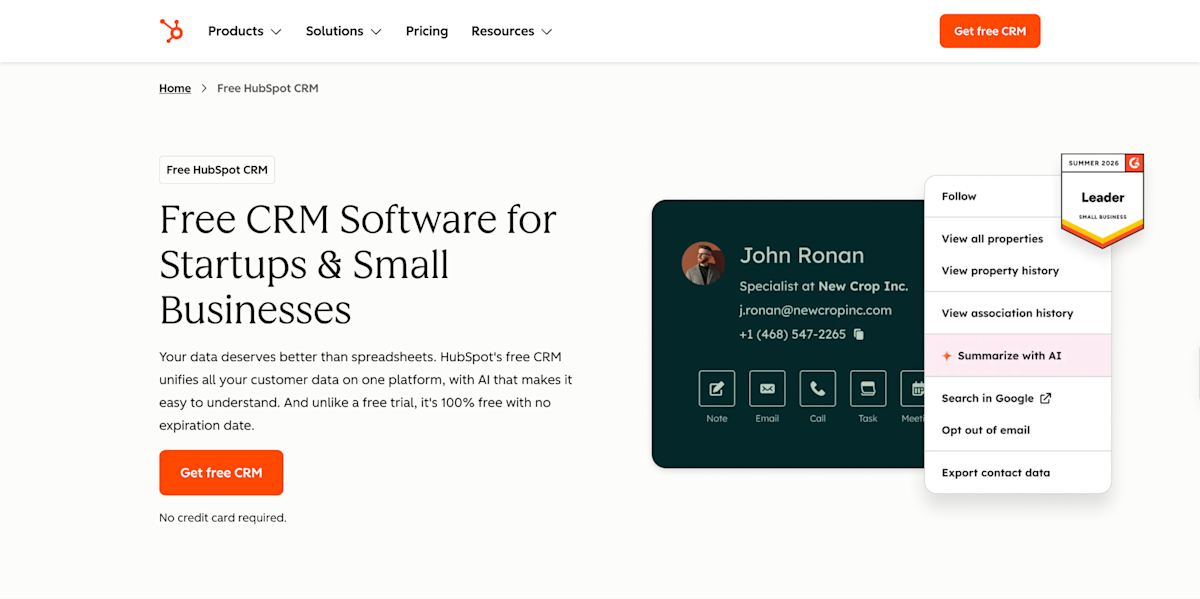Click John Ronan's avatar photo
Image resolution: width=1200 pixels, height=599 pixels.
(x=703, y=264)
